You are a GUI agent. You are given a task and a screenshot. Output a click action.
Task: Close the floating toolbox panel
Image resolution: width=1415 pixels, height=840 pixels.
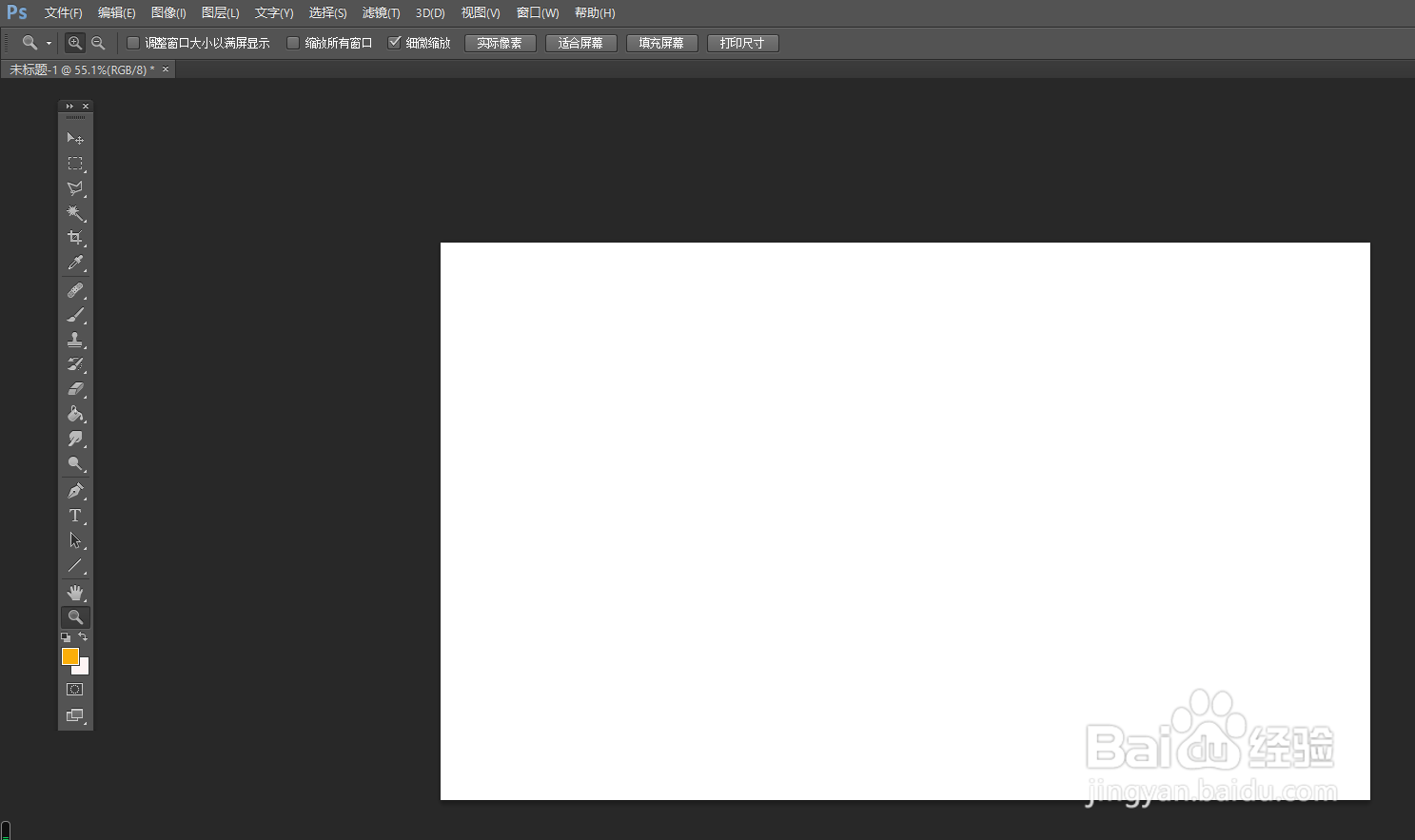point(86,107)
